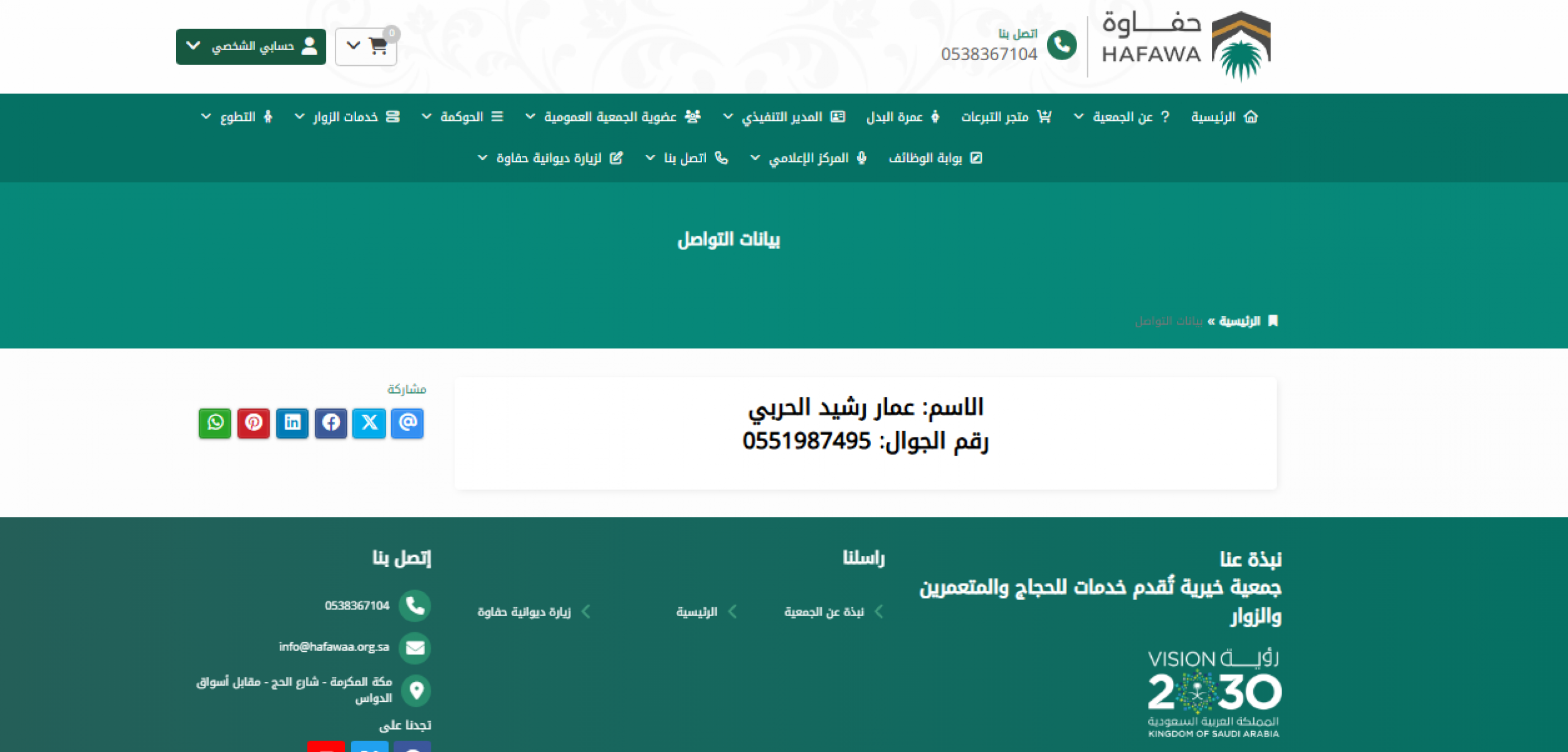
Task: Click the الرئيسية breadcrumb link
Action: (1239, 321)
